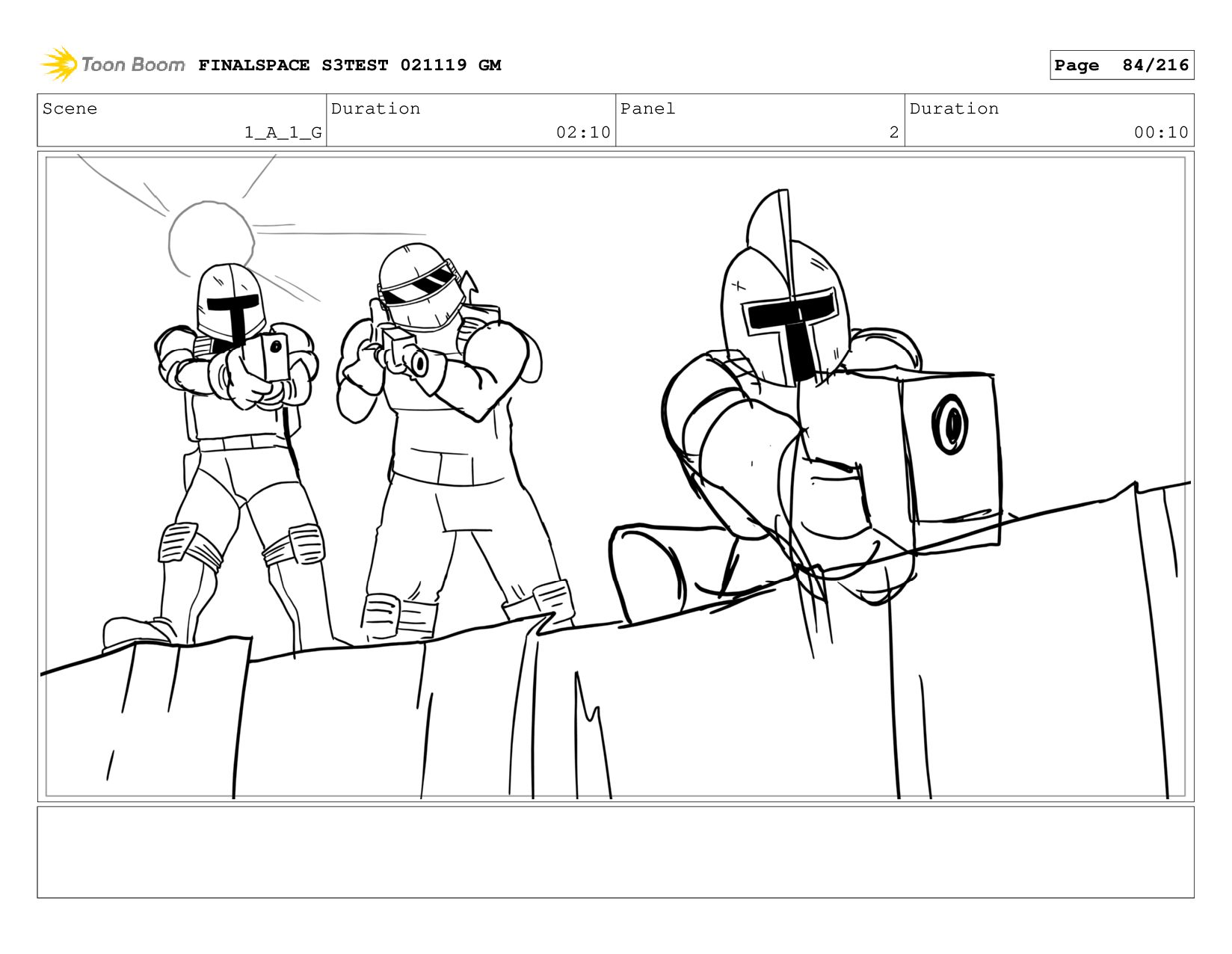Click the Duration label next to Scene
This screenshot has height=954, width=1232.
[x=375, y=108]
